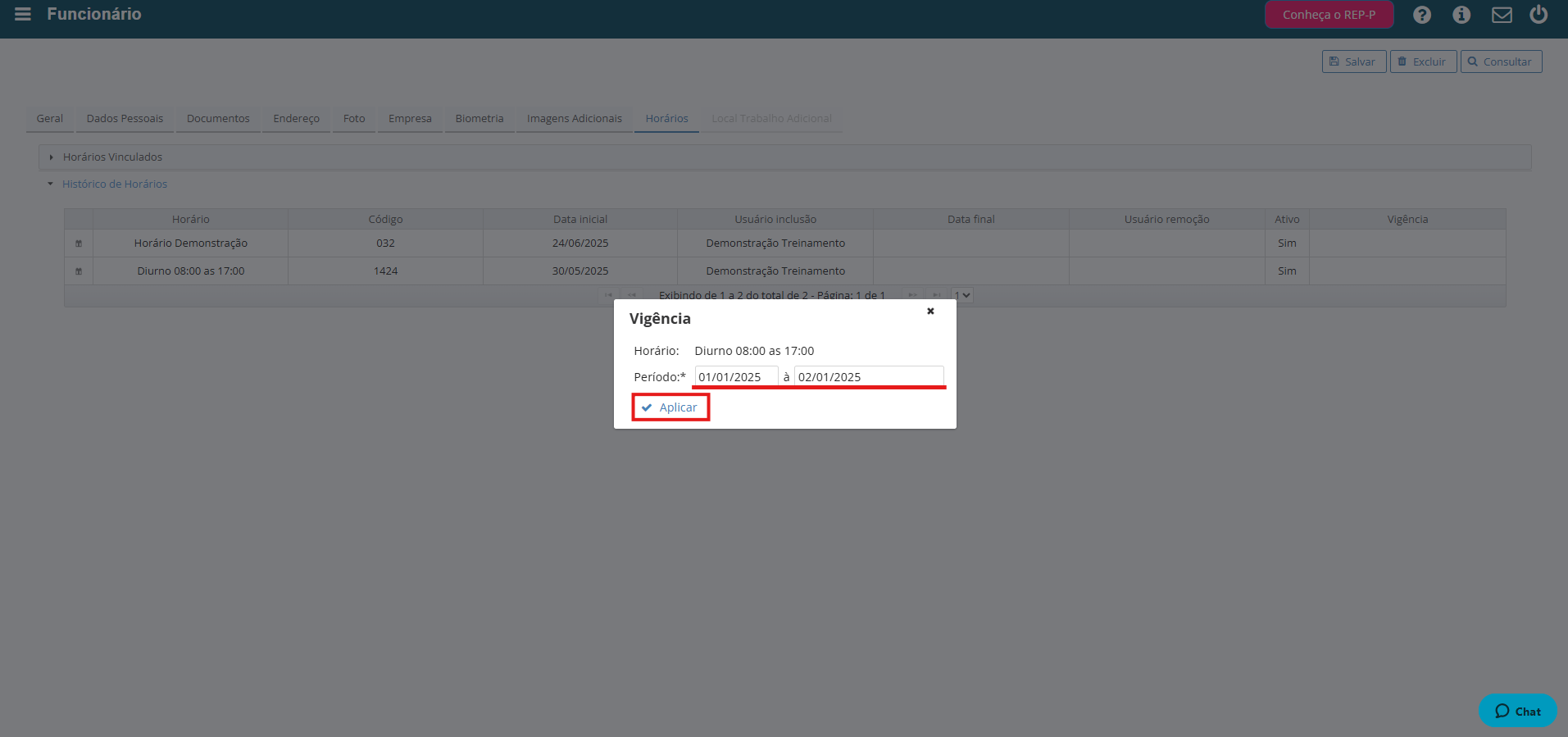
Task: Click the Excluir button
Action: (x=1423, y=61)
